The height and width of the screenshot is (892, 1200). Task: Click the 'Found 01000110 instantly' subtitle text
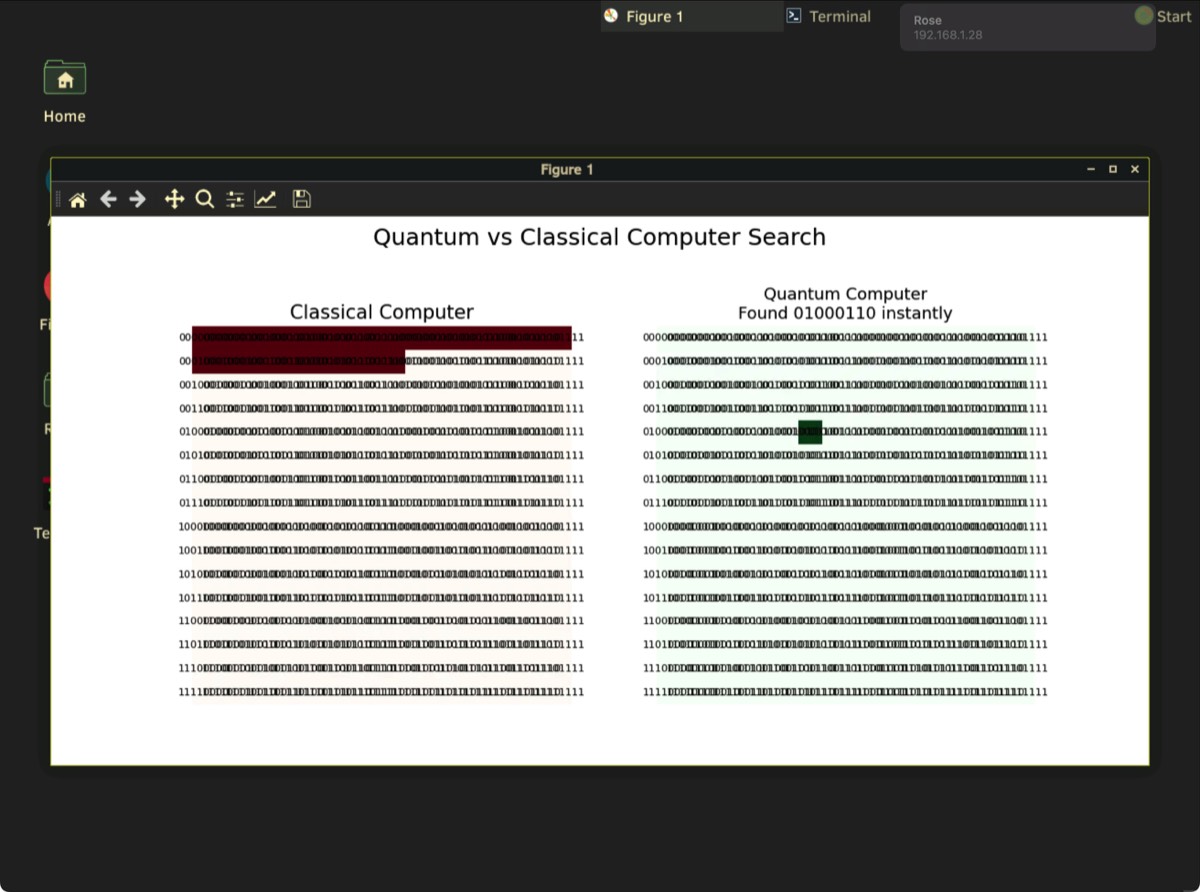[x=845, y=313]
